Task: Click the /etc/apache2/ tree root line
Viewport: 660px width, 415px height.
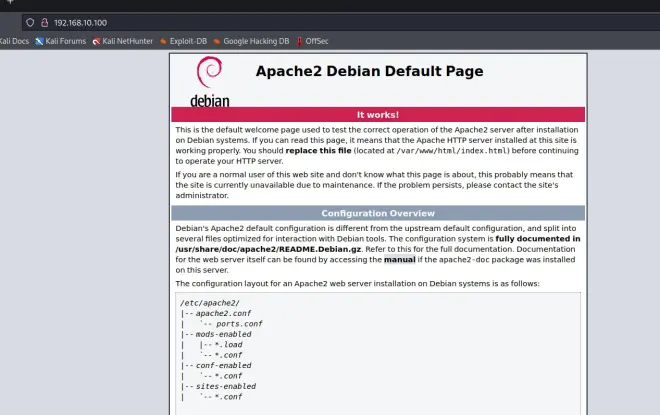Action: click(x=210, y=303)
